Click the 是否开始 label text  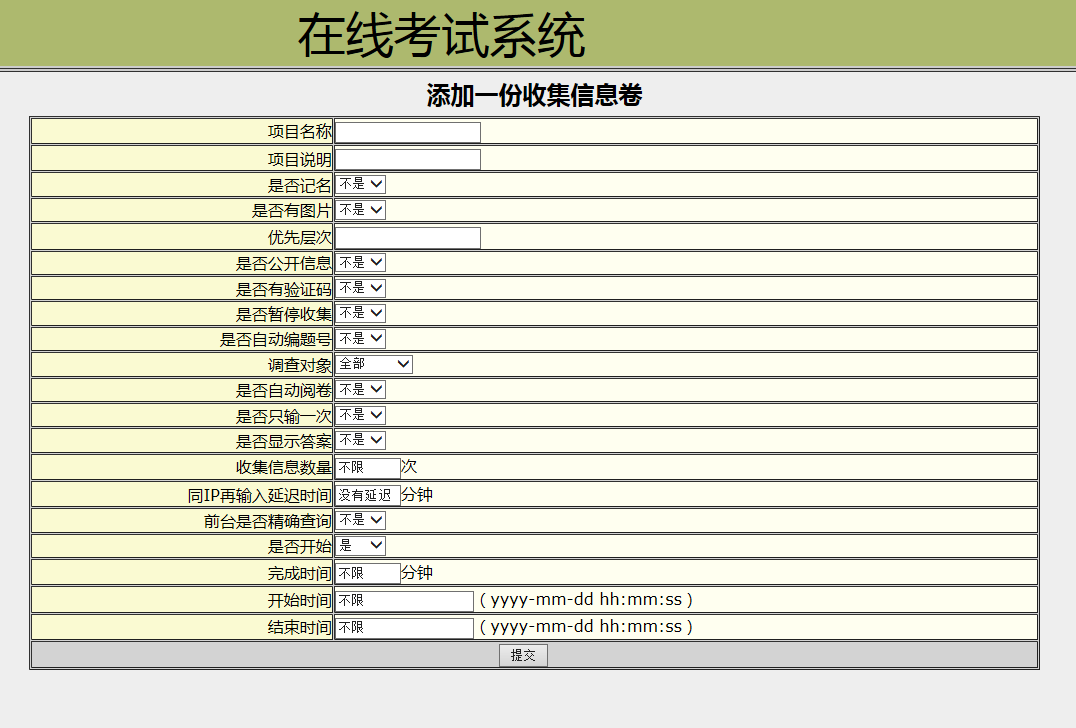[300, 547]
